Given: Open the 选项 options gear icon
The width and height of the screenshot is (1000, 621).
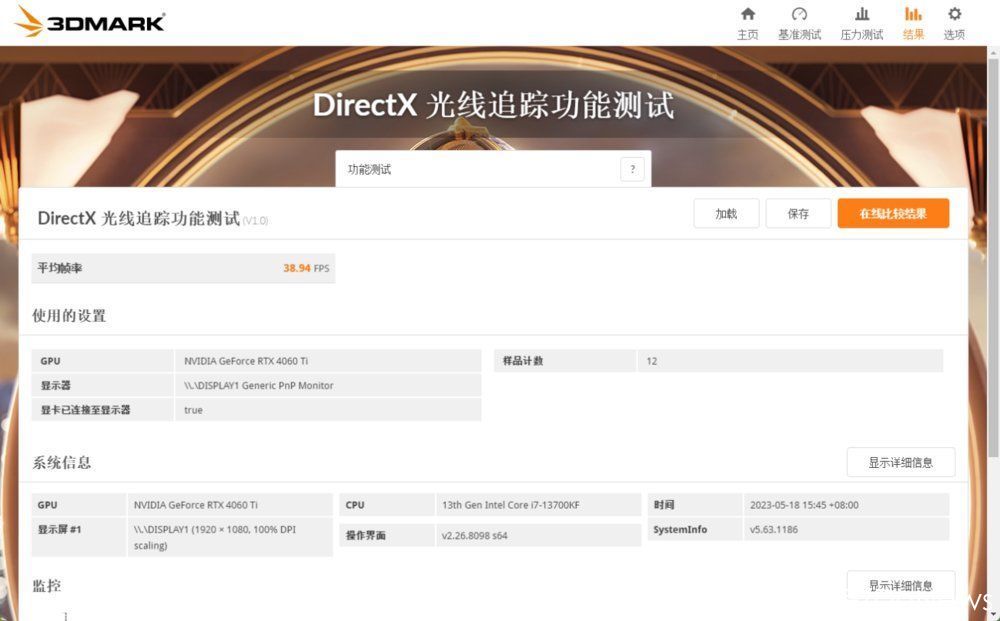Looking at the screenshot, I should pyautogui.click(x=954, y=14).
